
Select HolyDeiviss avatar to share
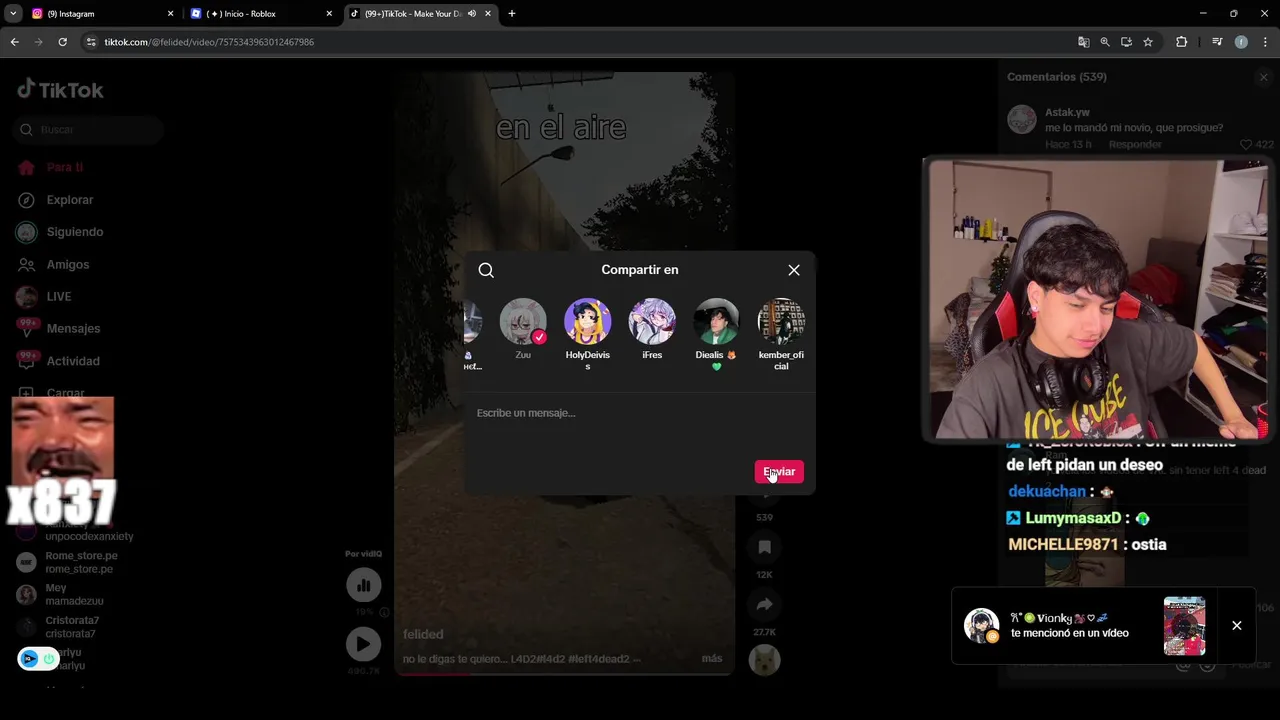587,322
